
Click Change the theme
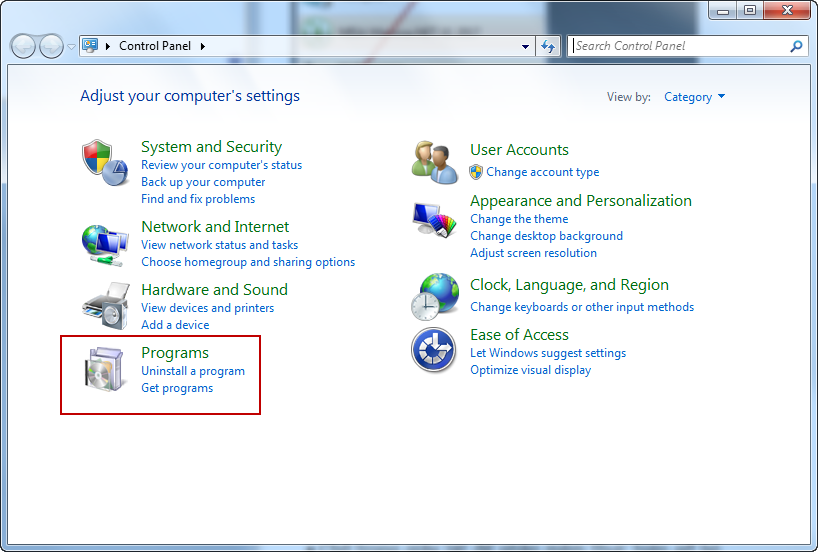[519, 219]
